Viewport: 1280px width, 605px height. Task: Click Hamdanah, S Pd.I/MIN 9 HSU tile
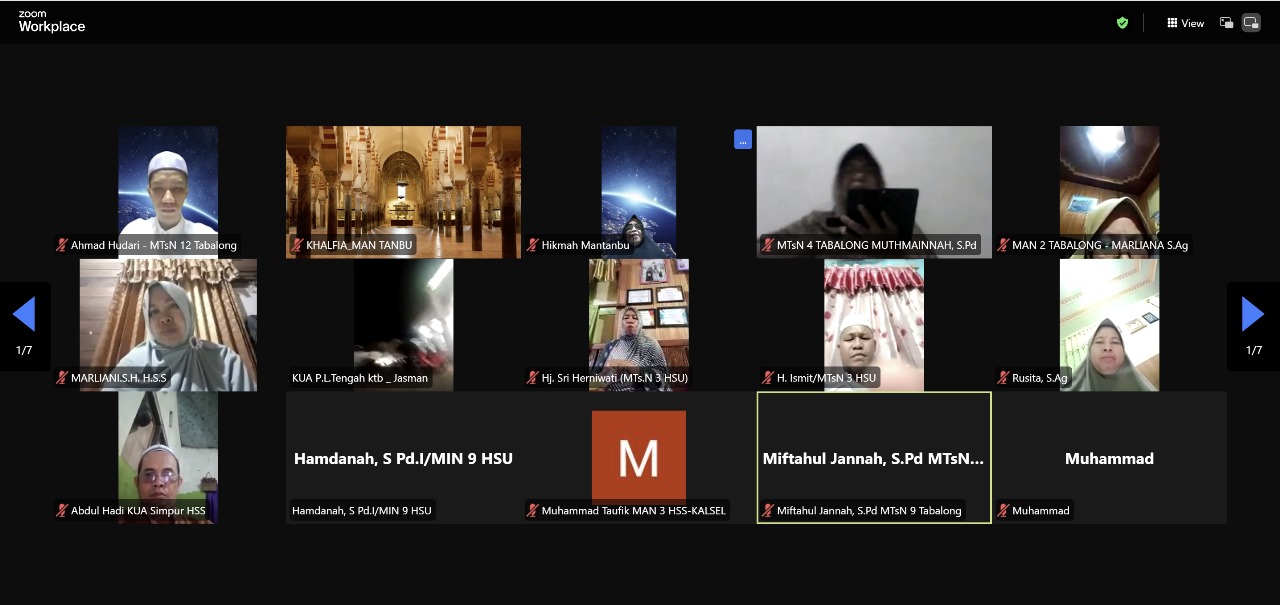pos(403,458)
